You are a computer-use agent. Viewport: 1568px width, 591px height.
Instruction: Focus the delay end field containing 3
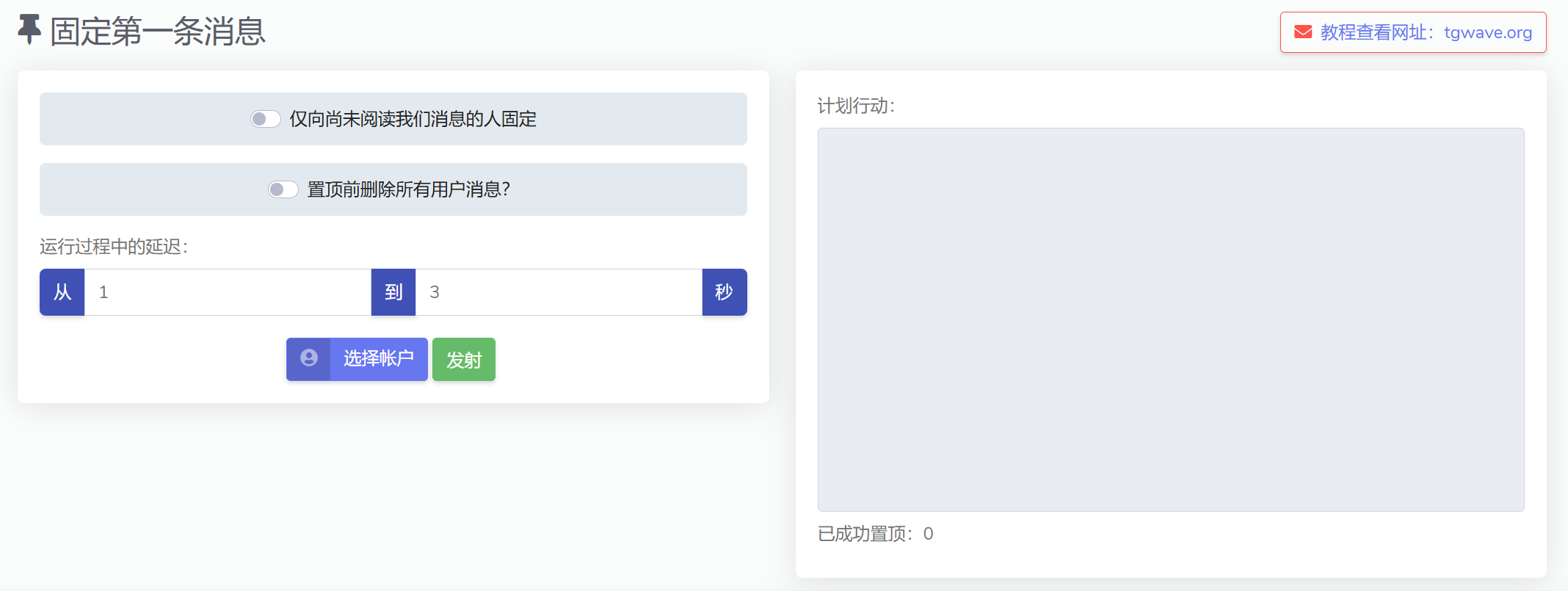coord(558,292)
